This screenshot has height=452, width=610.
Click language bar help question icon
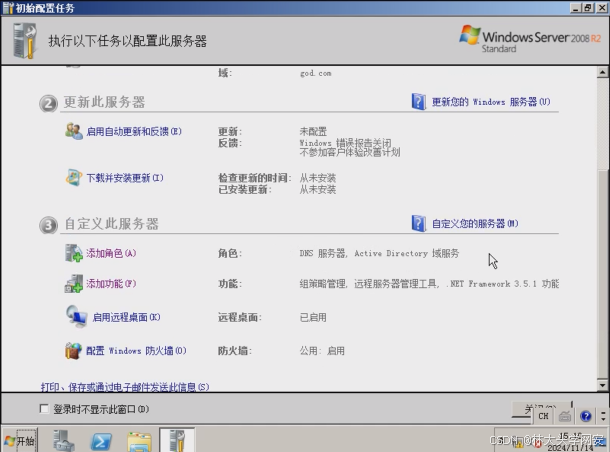point(586,416)
